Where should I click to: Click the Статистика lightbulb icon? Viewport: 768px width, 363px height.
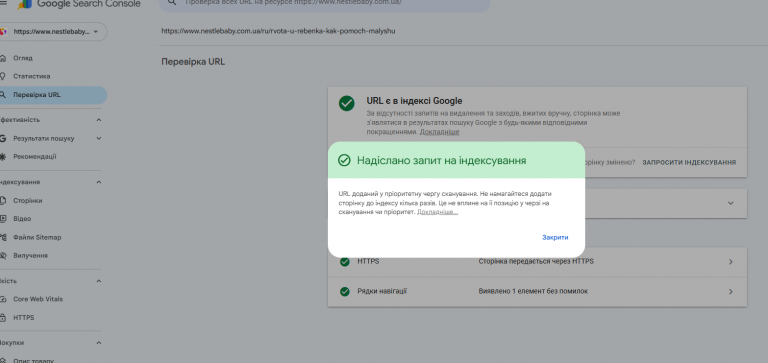tap(3, 76)
